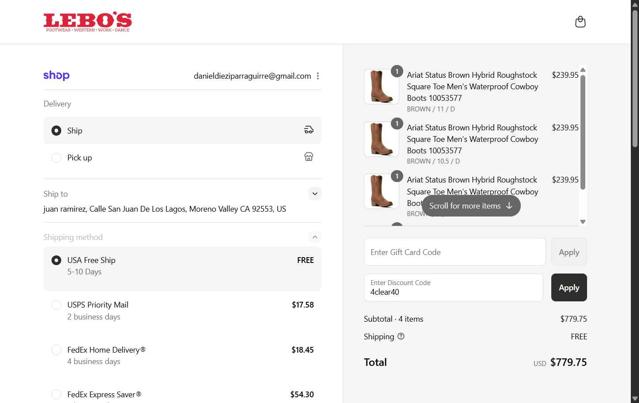Click the third boot item thumbnail

381,191
